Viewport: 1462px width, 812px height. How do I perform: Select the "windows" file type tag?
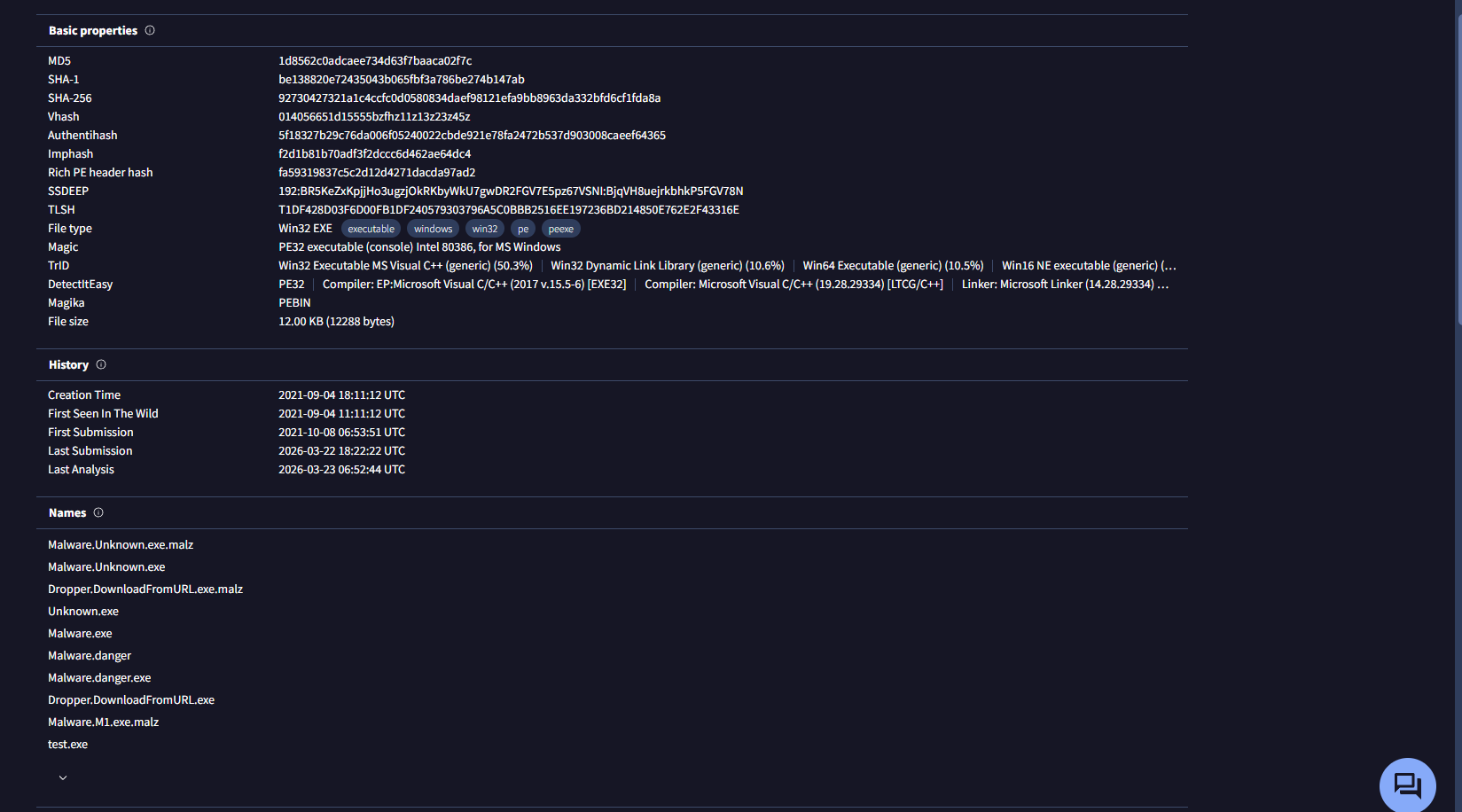[433, 229]
